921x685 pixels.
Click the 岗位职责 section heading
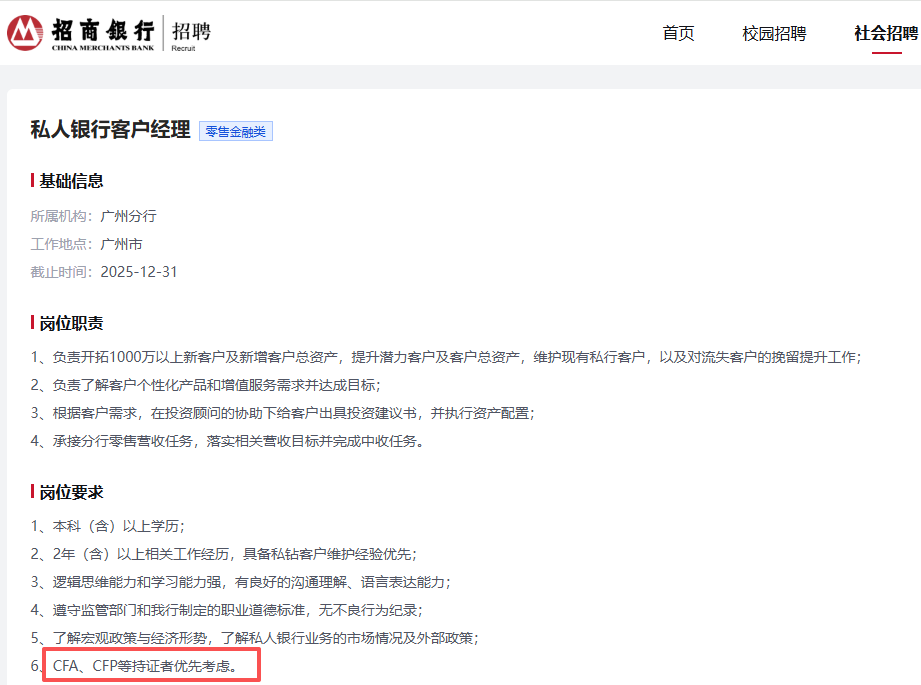[71, 323]
